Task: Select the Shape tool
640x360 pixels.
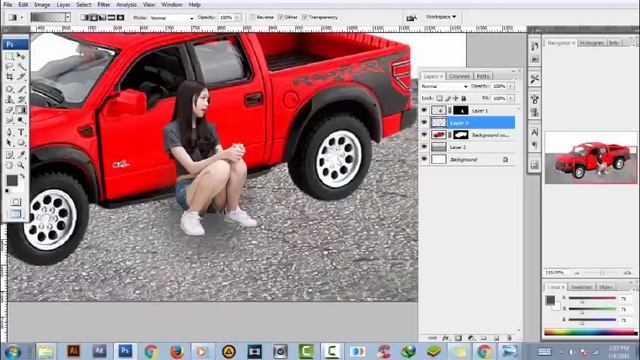Action: click(x=21, y=143)
